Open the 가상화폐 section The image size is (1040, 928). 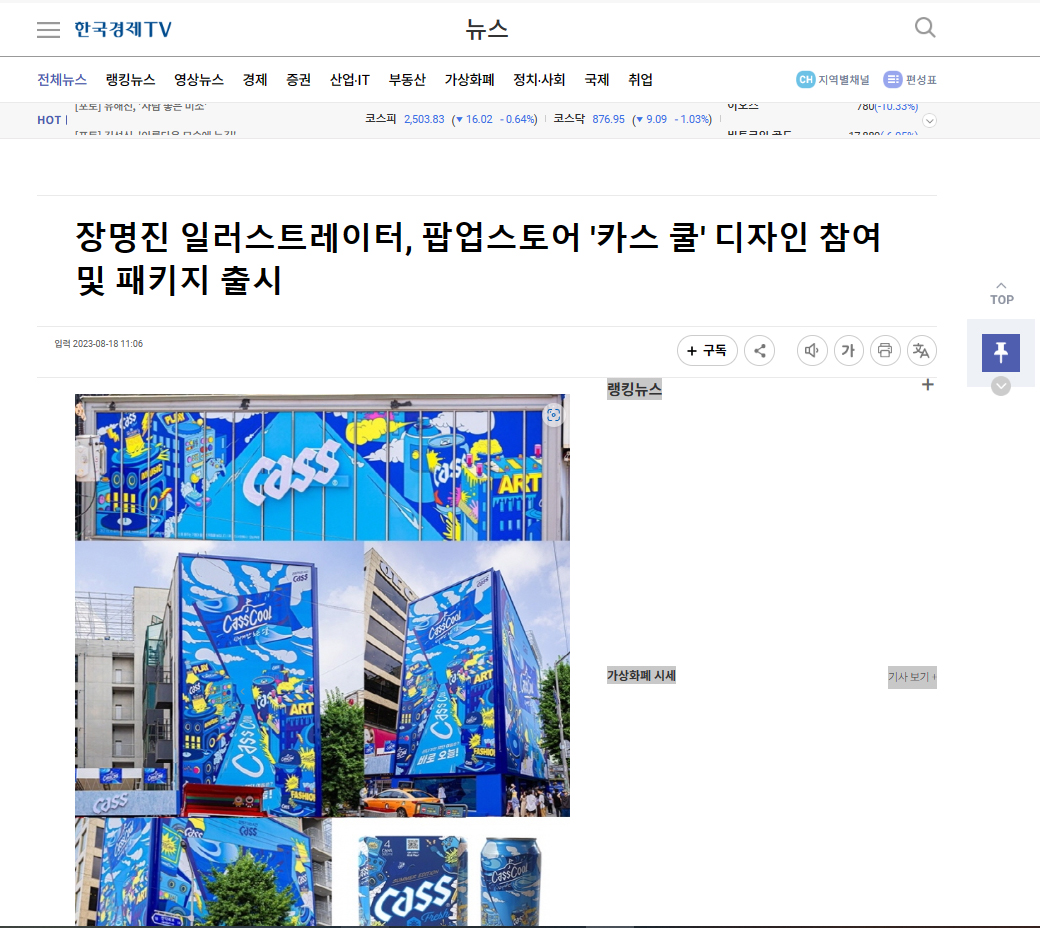point(469,80)
